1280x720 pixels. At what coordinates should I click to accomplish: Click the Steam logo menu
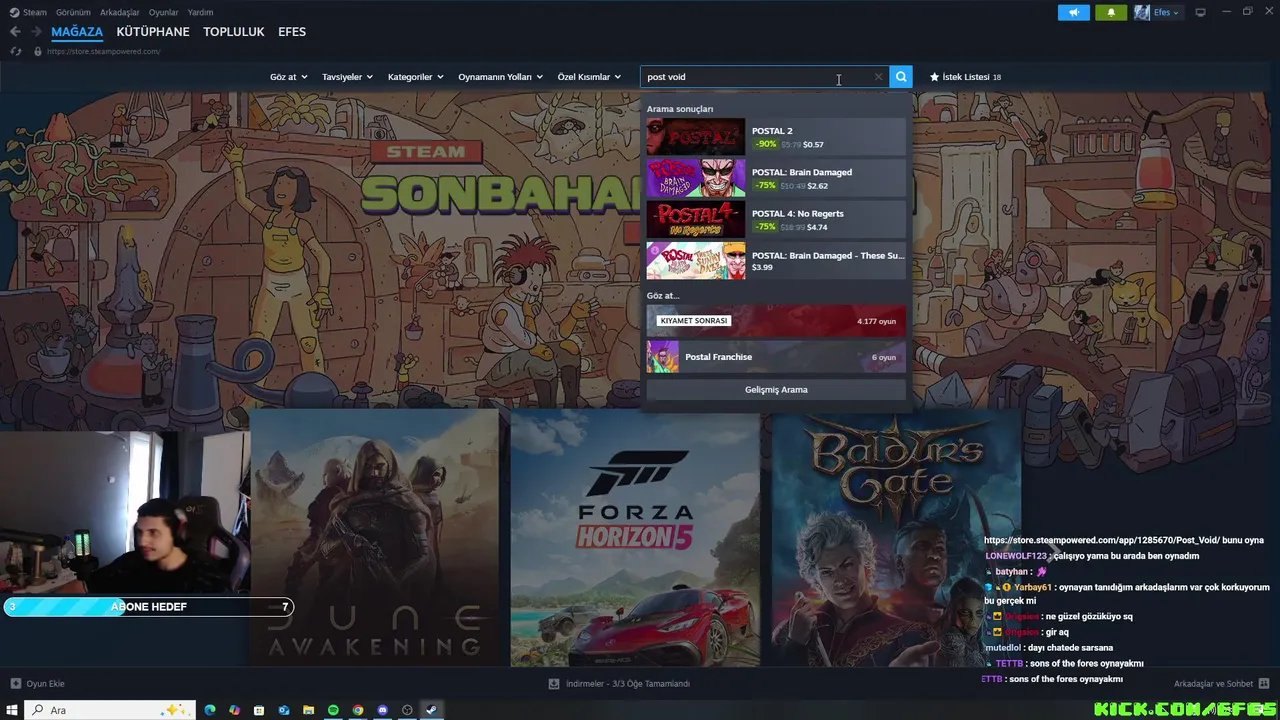[28, 12]
